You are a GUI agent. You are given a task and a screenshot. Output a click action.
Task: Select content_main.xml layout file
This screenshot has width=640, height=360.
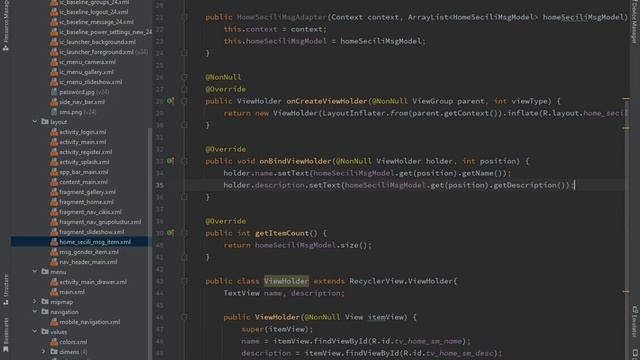coord(79,182)
